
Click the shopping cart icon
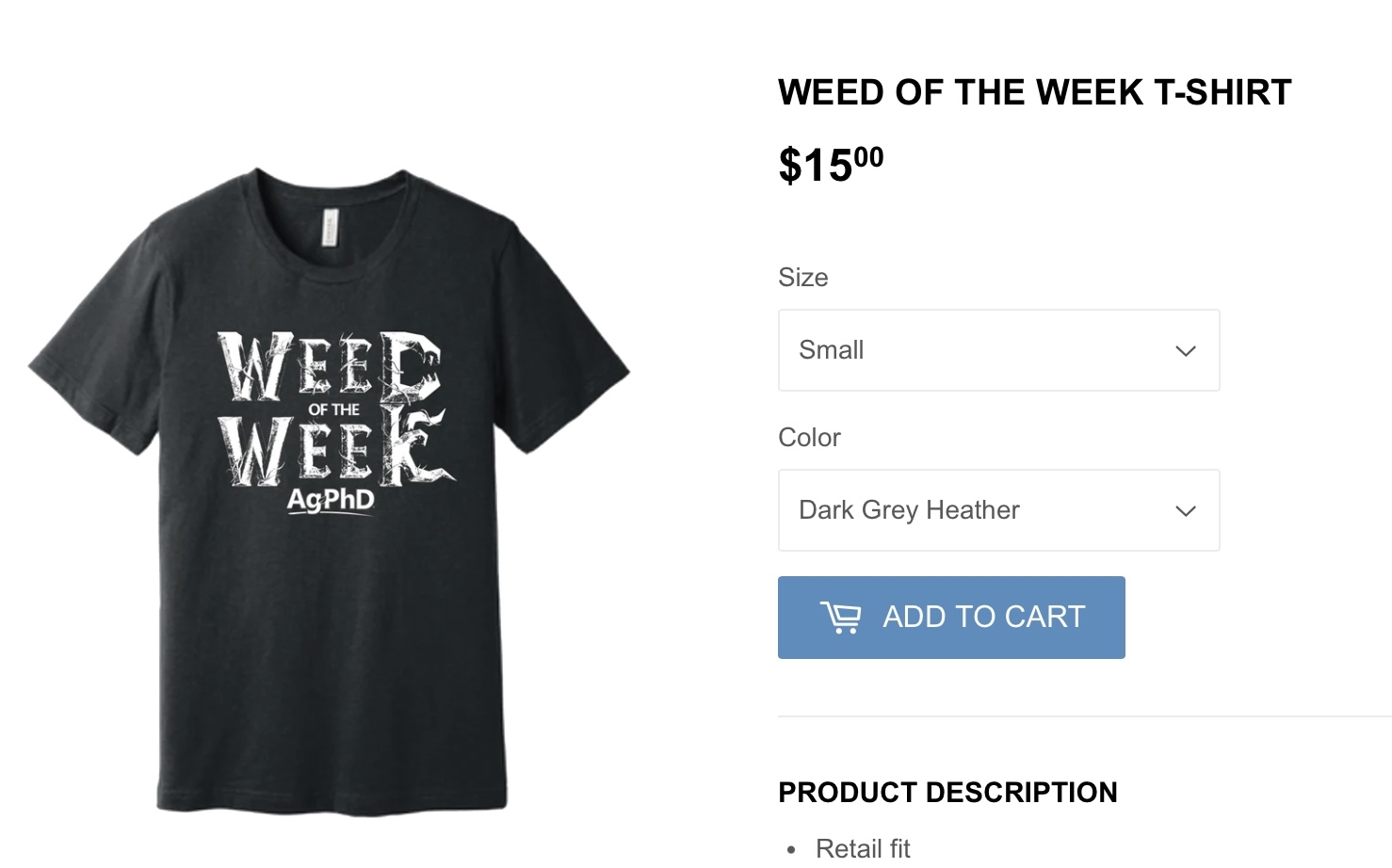pyautogui.click(x=840, y=618)
